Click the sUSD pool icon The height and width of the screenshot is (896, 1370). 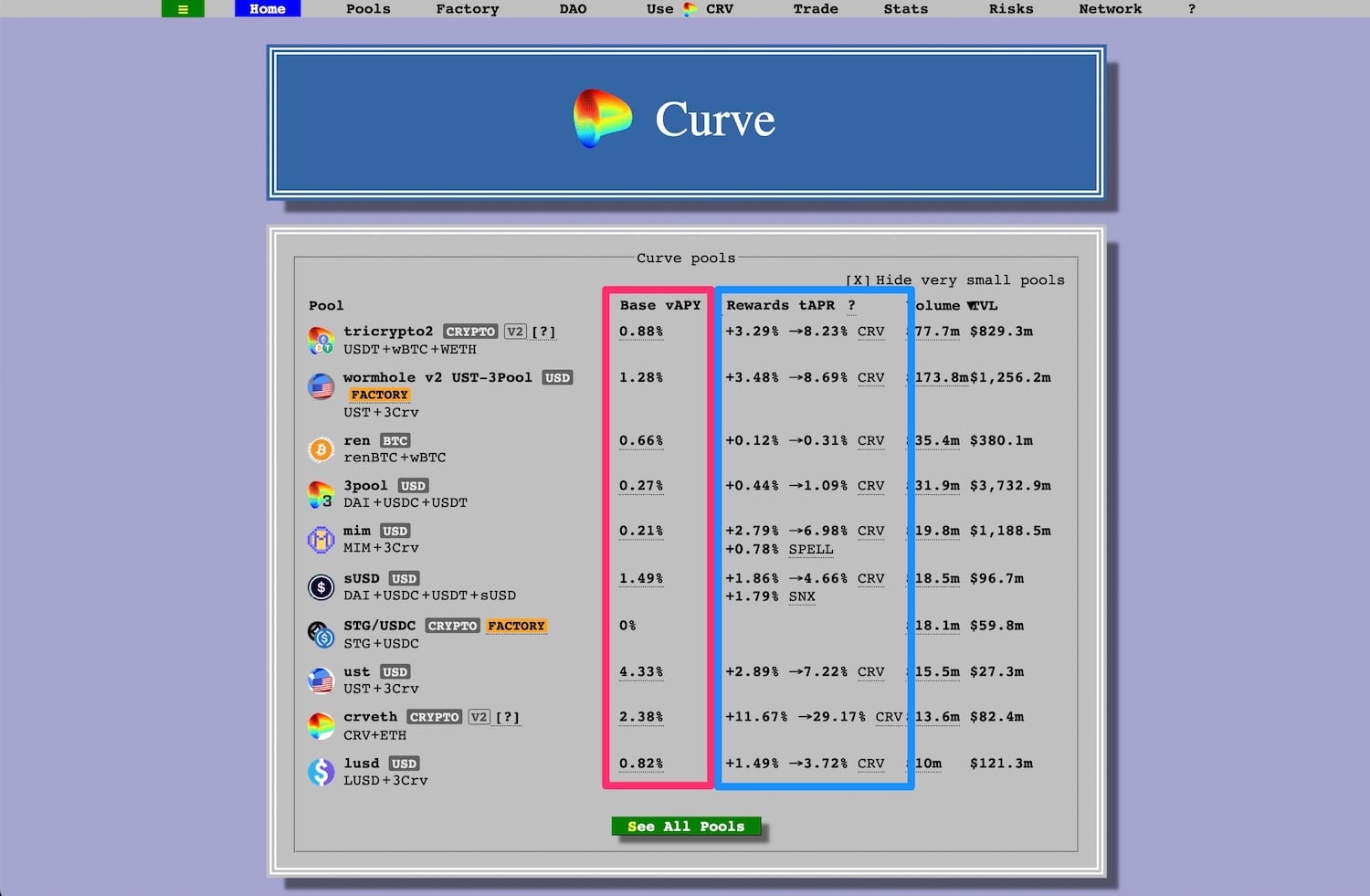[321, 587]
